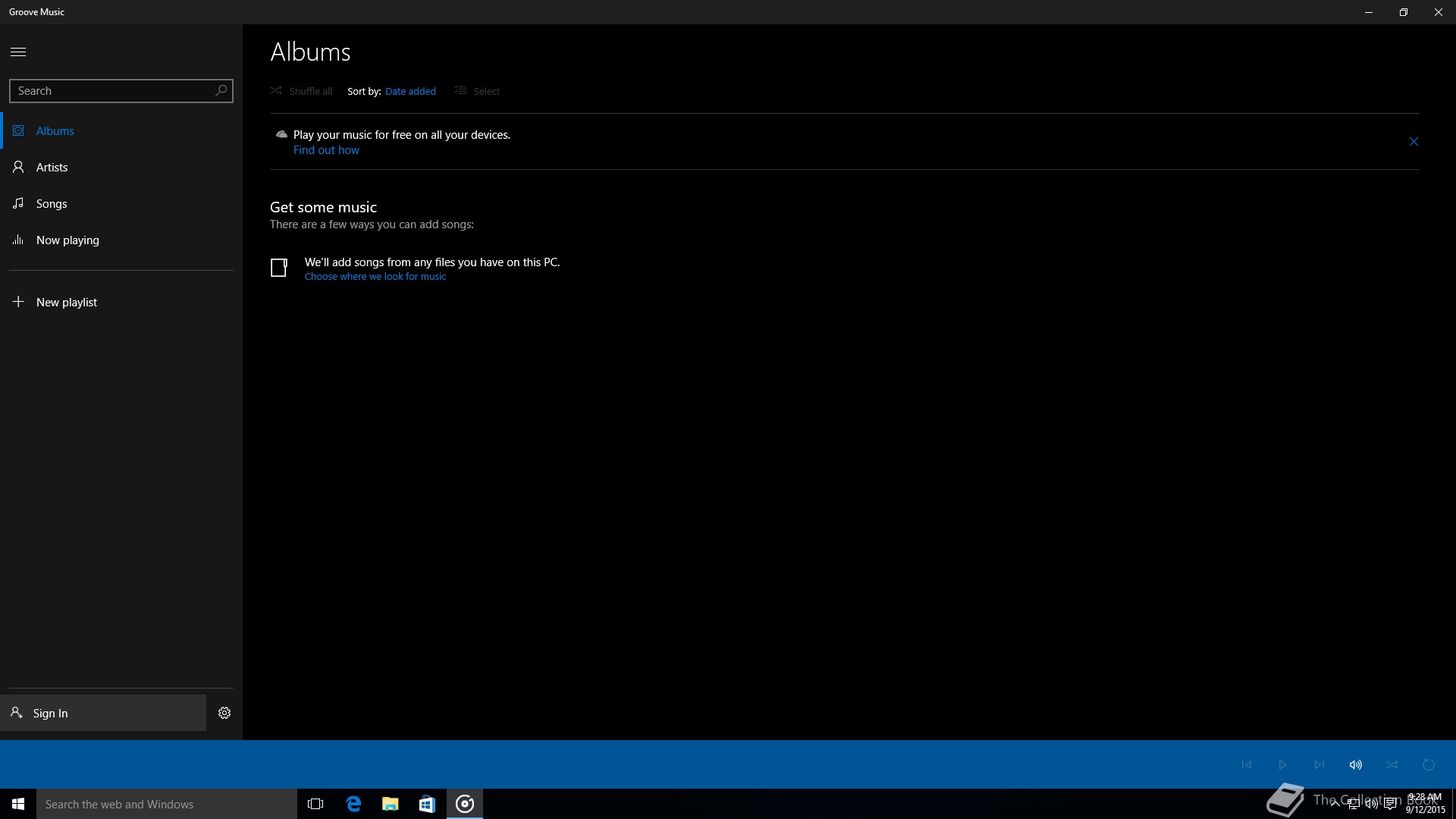Image resolution: width=1456 pixels, height=819 pixels.
Task: Click the Get some music heading
Action: click(323, 207)
